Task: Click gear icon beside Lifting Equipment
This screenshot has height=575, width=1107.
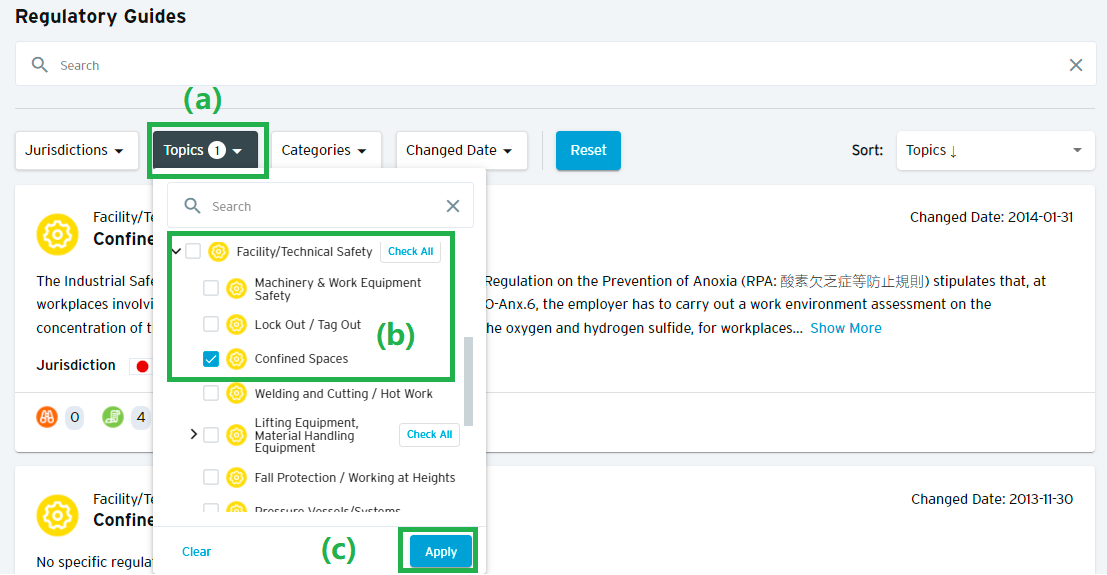Action: (237, 435)
